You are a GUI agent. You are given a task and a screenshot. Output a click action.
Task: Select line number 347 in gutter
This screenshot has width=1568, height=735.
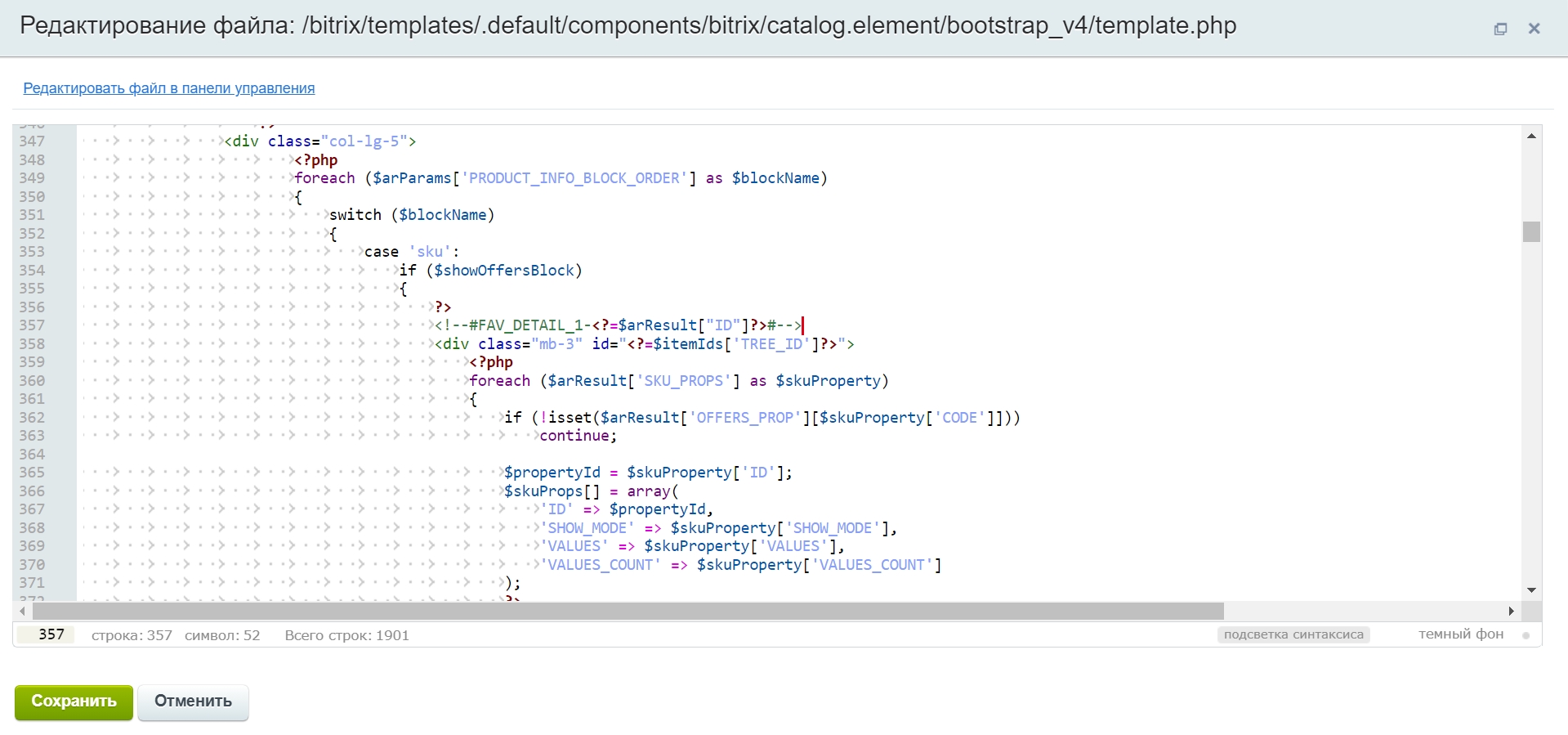click(33, 141)
